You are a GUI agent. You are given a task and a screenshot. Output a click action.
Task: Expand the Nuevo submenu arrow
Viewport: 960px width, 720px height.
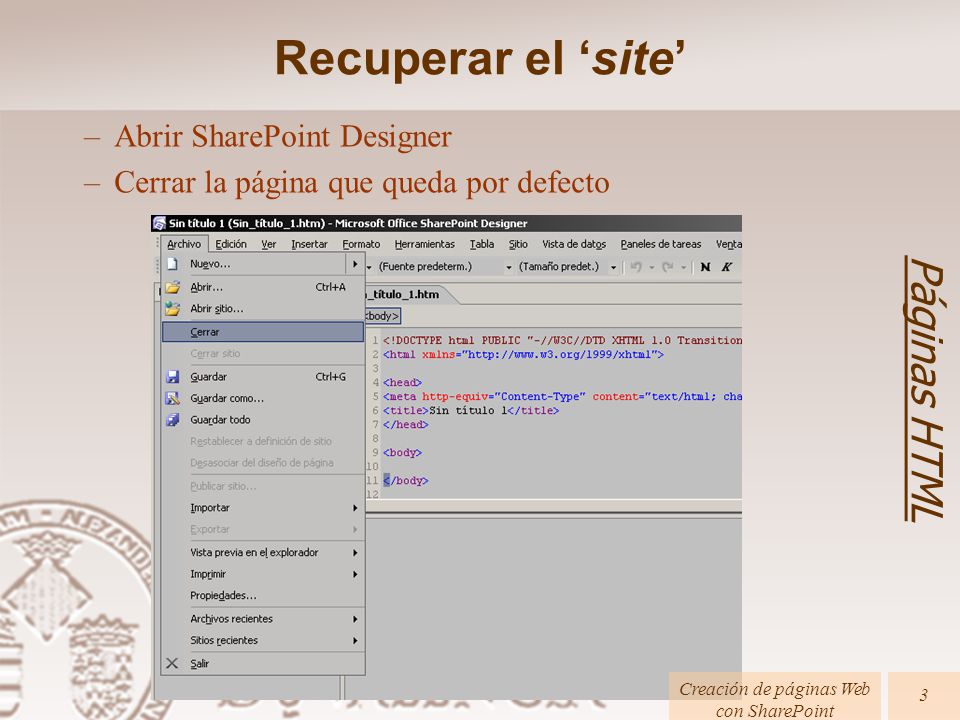[x=355, y=264]
